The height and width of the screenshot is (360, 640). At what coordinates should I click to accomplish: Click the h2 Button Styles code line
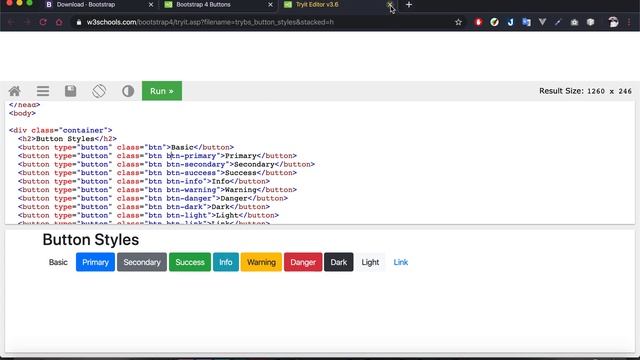click(x=67, y=139)
